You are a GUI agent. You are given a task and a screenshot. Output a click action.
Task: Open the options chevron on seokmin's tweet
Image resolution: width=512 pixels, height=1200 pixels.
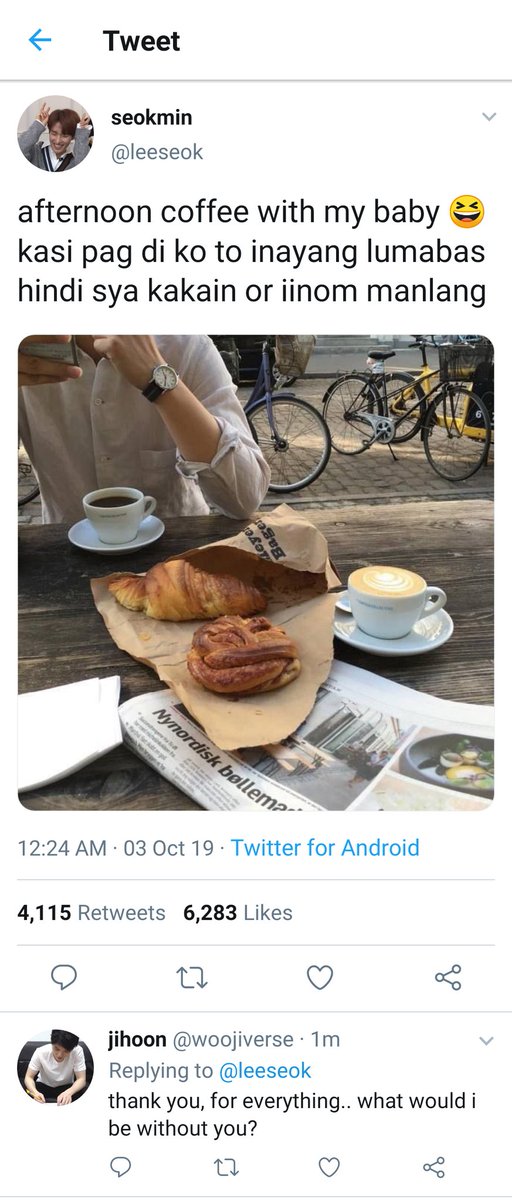click(489, 117)
